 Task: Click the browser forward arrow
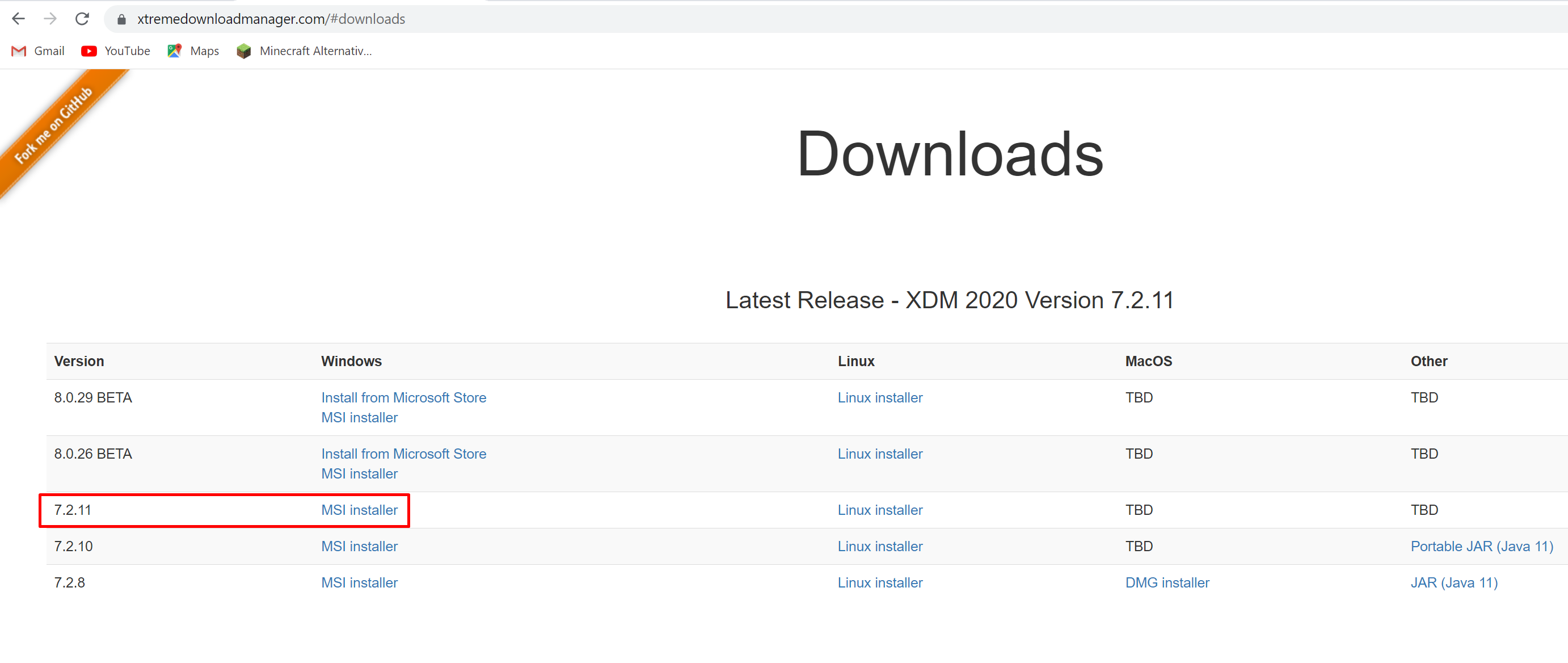pyautogui.click(x=50, y=19)
